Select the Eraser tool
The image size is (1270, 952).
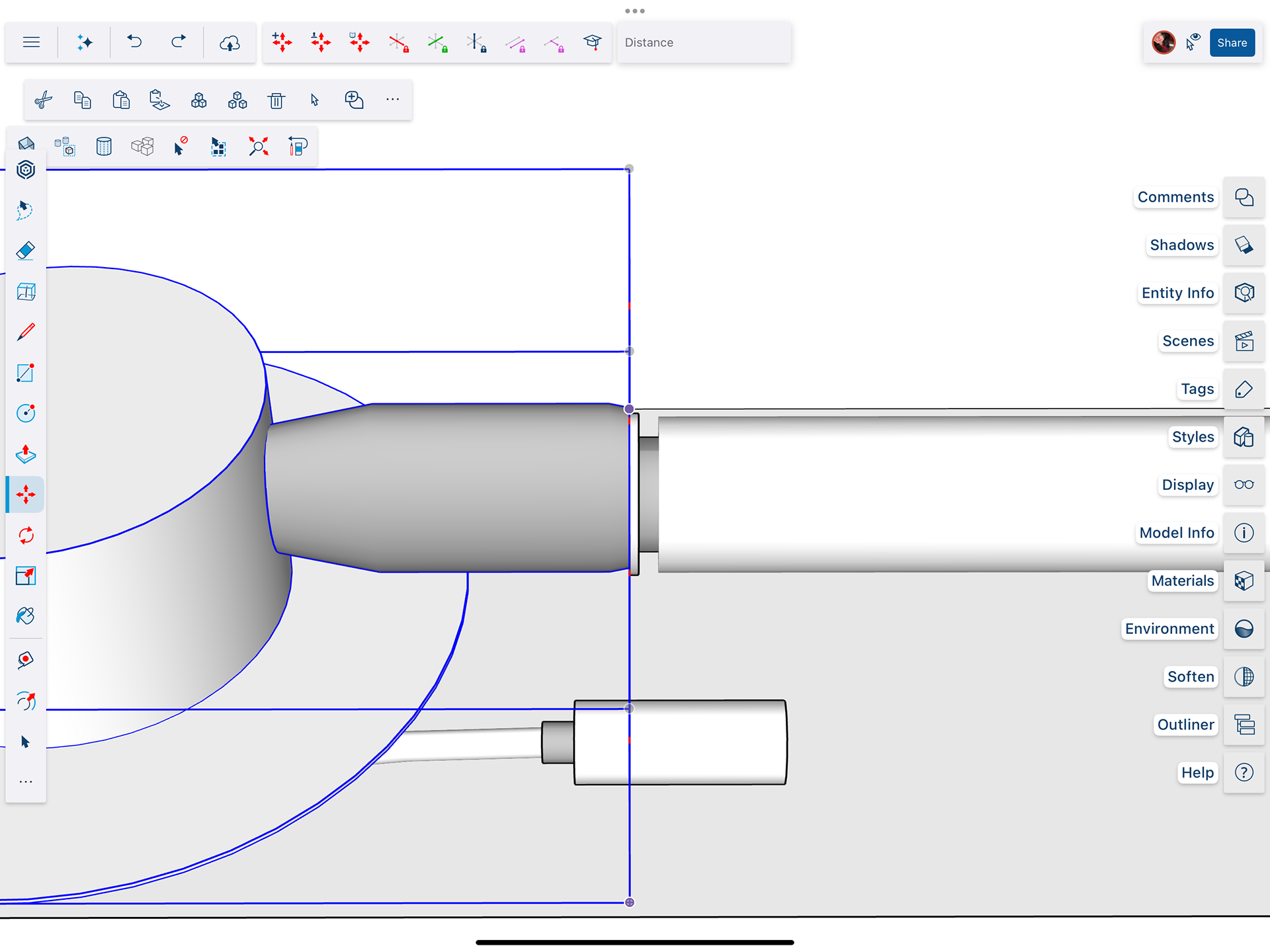click(x=25, y=251)
